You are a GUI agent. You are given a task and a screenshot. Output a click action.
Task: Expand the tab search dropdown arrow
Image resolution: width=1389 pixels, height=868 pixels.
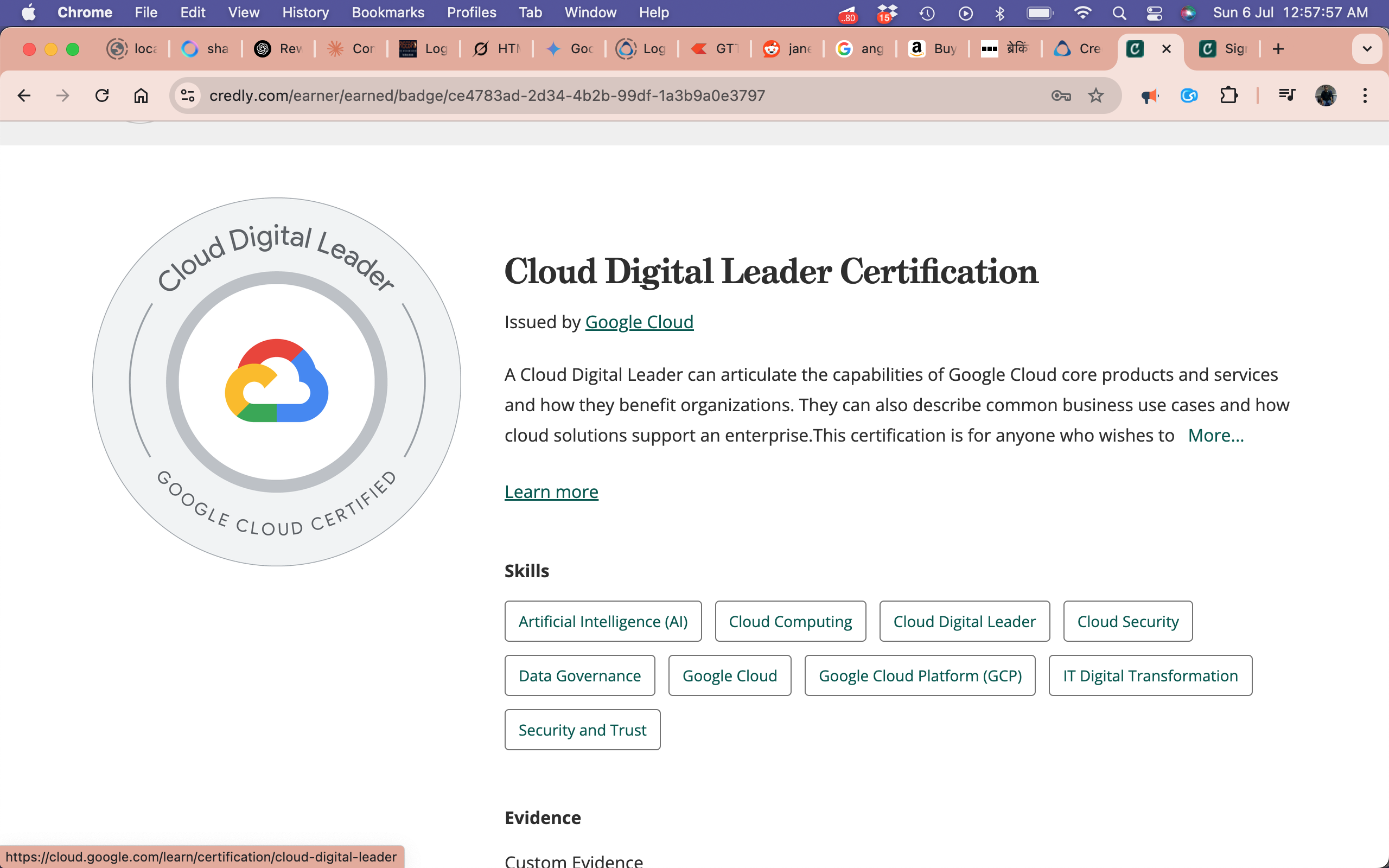pyautogui.click(x=1367, y=49)
